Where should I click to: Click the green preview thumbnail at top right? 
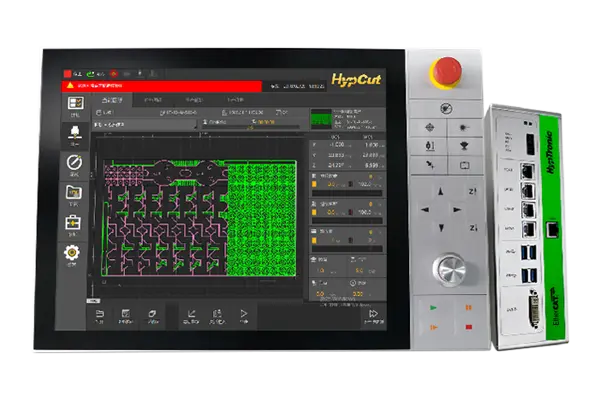(x=321, y=119)
